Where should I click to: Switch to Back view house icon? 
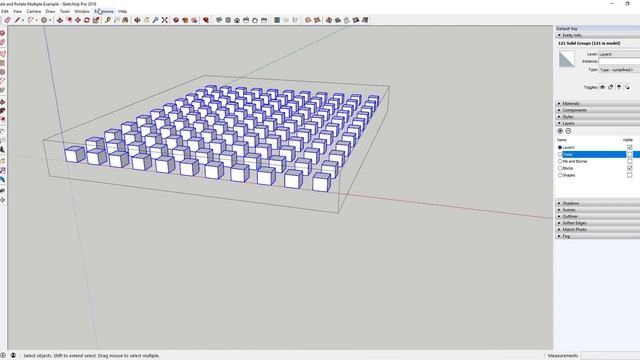[255, 20]
